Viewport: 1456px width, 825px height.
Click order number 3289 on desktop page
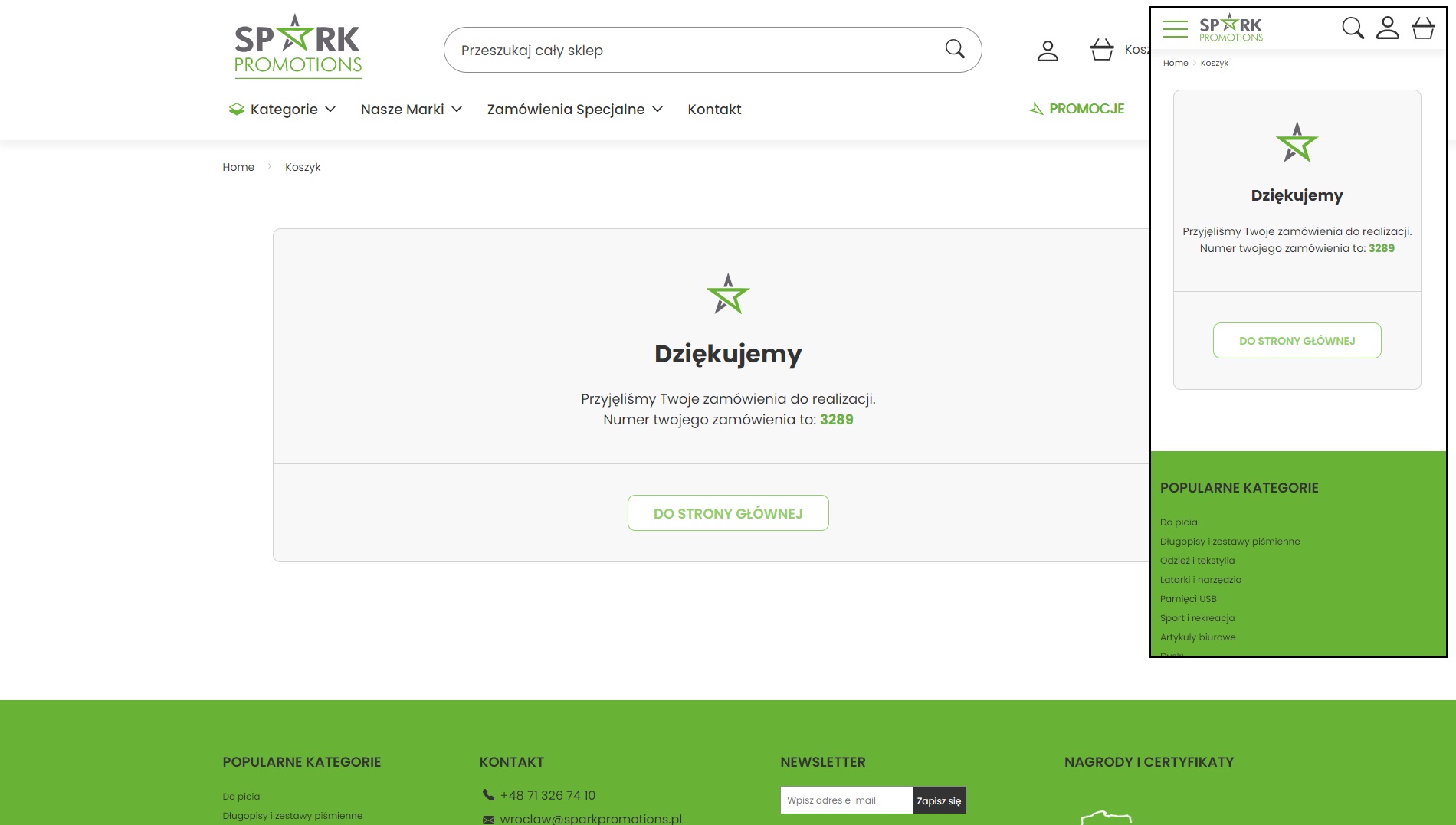[836, 420]
